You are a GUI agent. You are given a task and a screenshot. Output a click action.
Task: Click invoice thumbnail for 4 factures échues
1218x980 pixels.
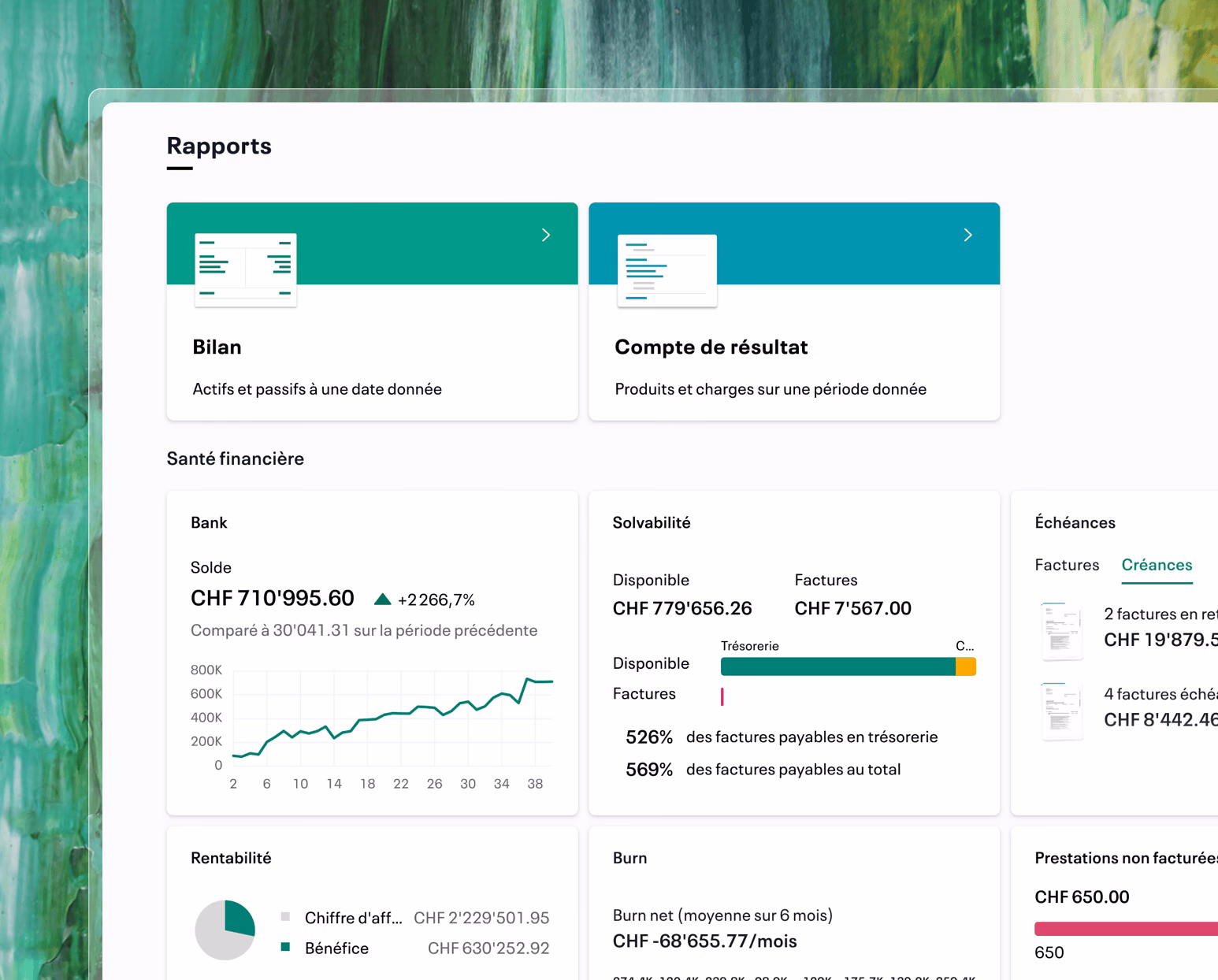(x=1062, y=711)
